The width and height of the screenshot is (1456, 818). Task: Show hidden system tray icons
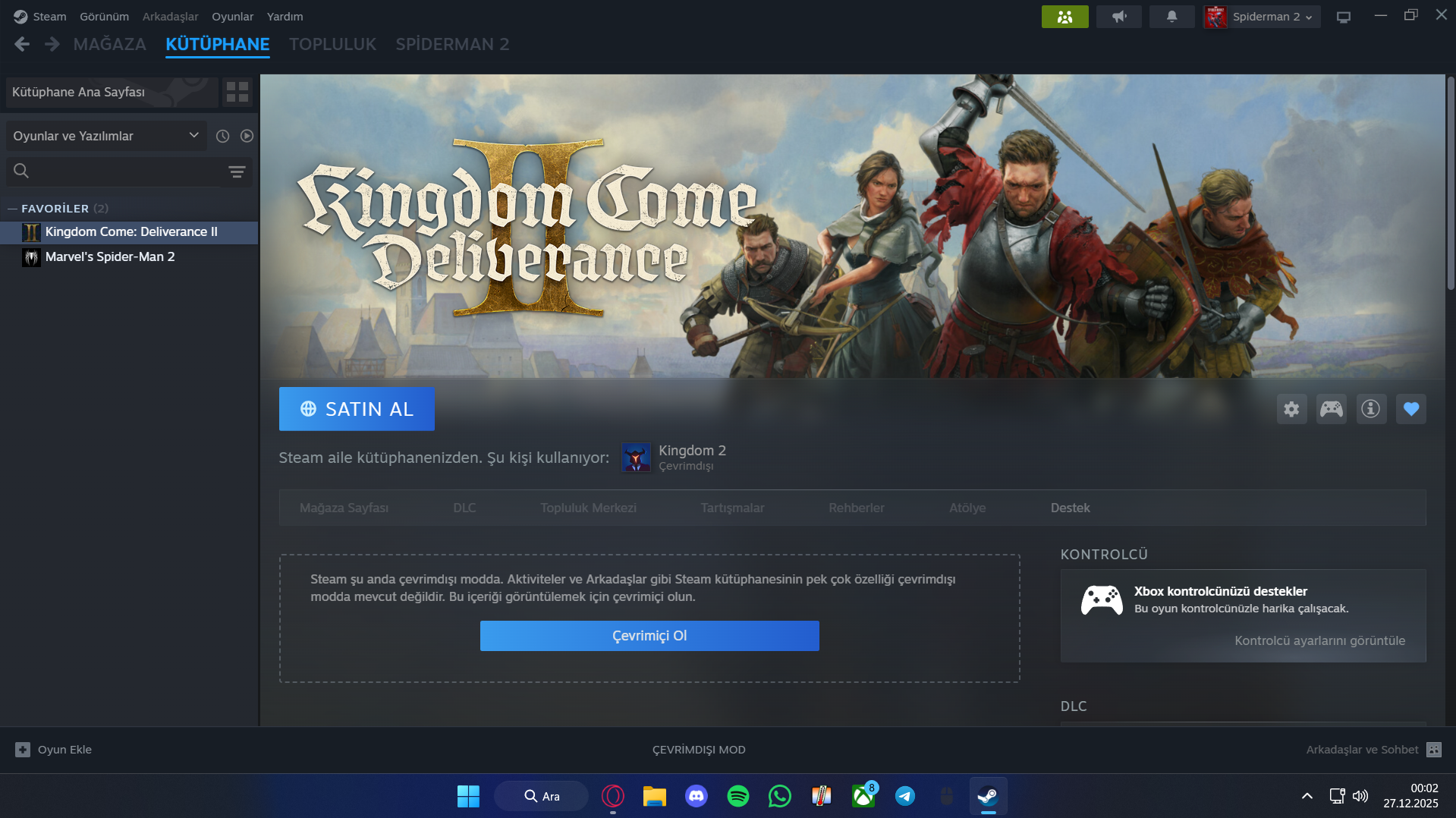tap(1307, 796)
